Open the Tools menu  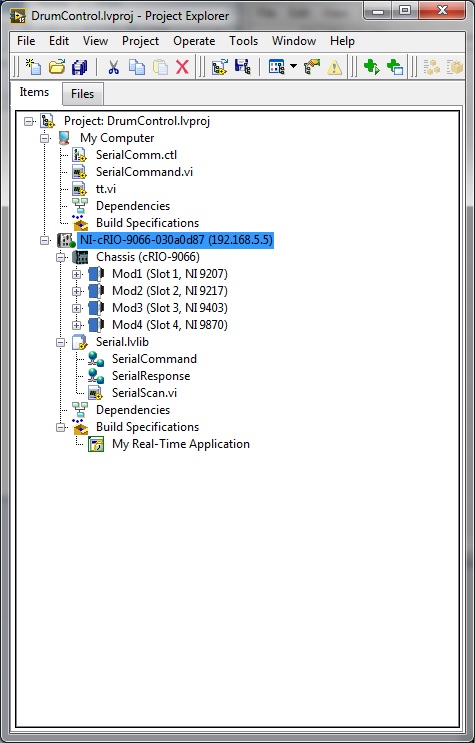(244, 41)
